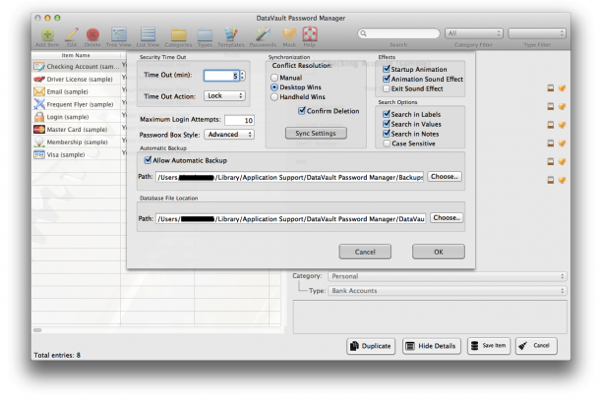Switch to List View icon
Screen dimensions: 600x400
(x=148, y=35)
